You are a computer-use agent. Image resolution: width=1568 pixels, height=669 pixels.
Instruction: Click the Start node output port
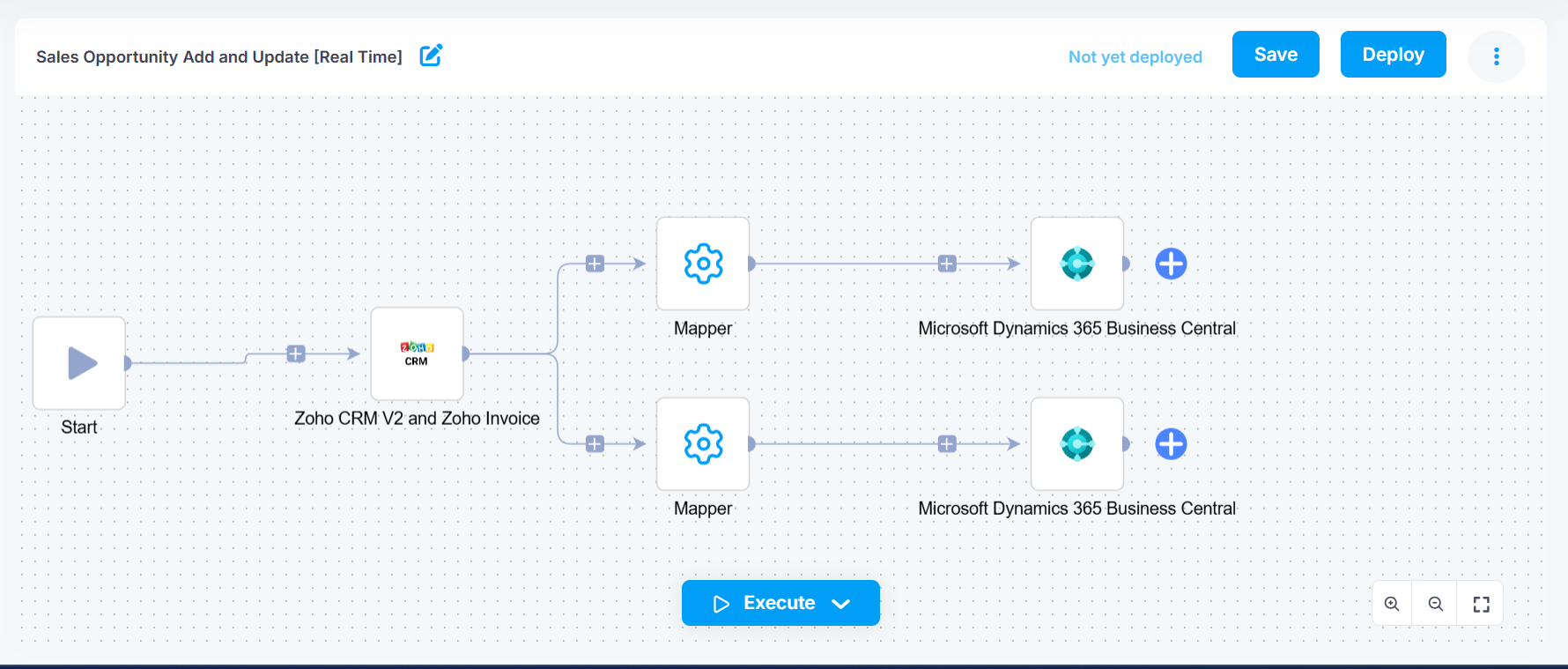click(128, 363)
